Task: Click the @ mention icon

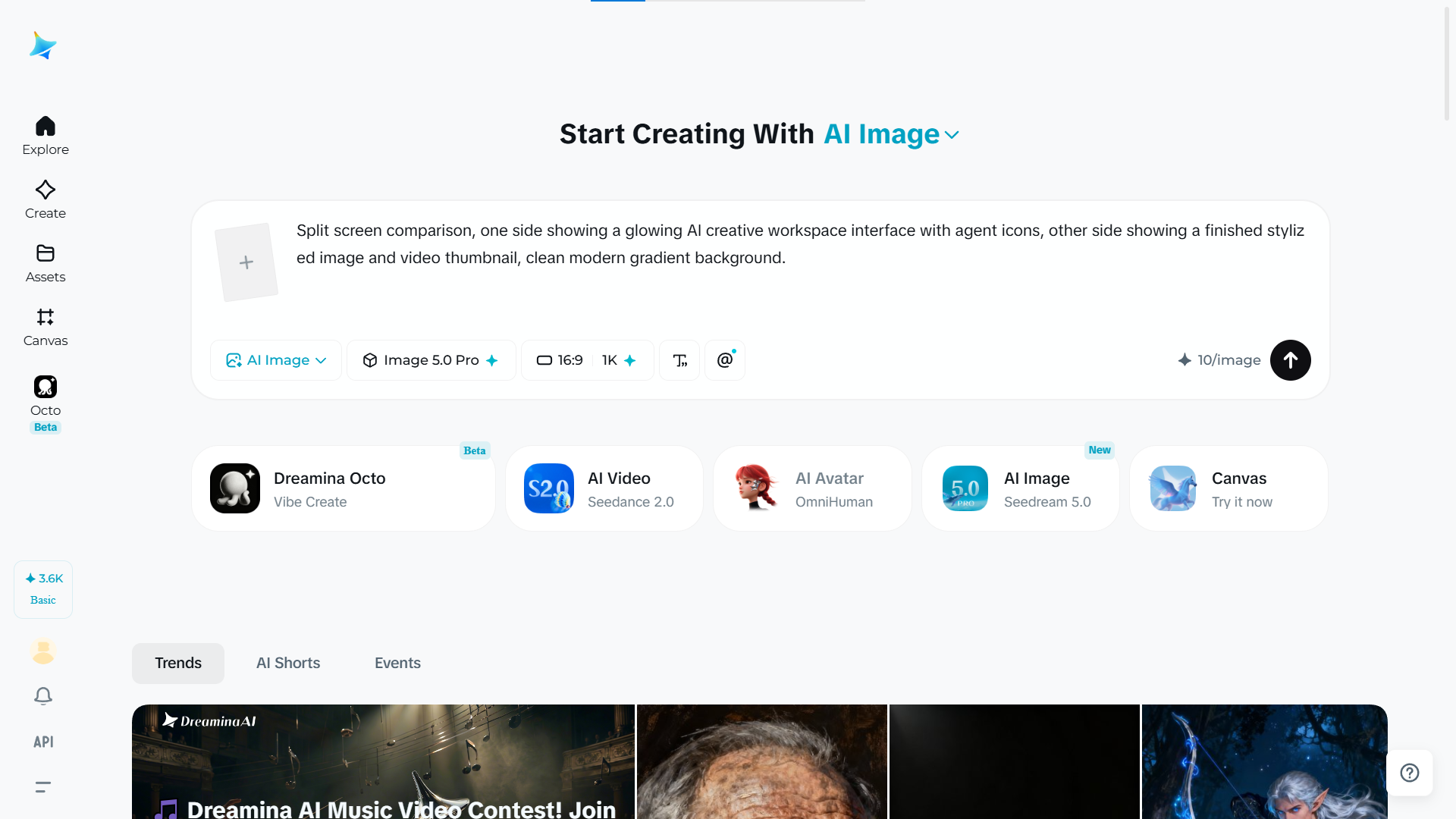Action: (x=725, y=360)
